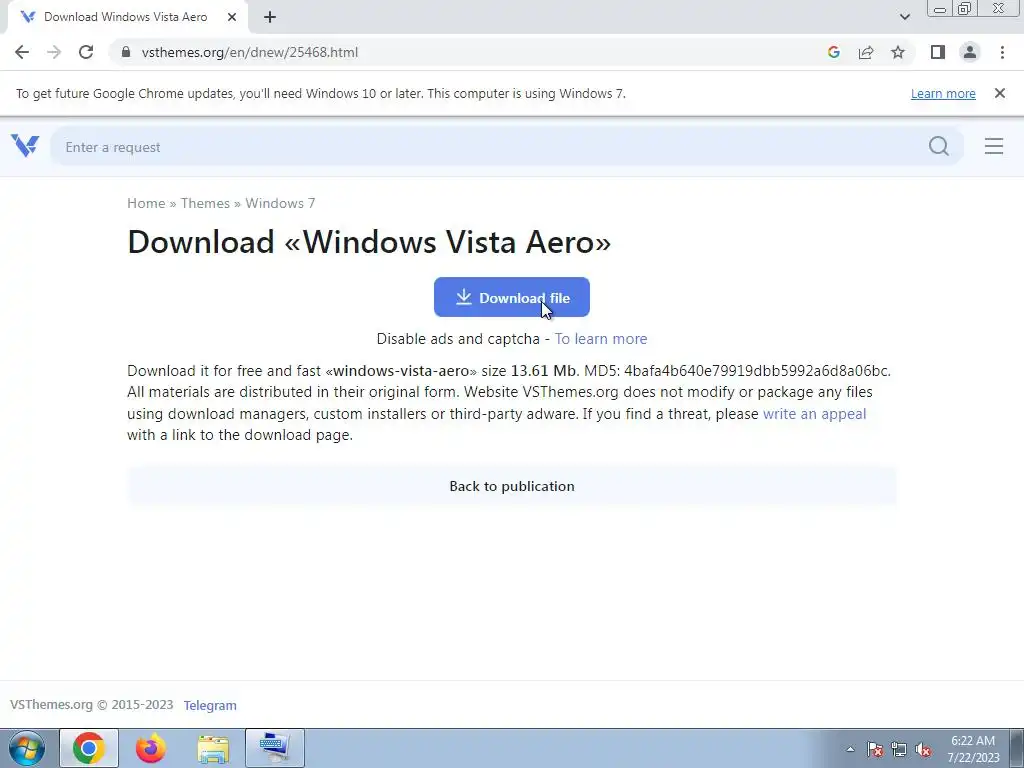
Task: Open the Telegram footer link
Action: tap(210, 705)
